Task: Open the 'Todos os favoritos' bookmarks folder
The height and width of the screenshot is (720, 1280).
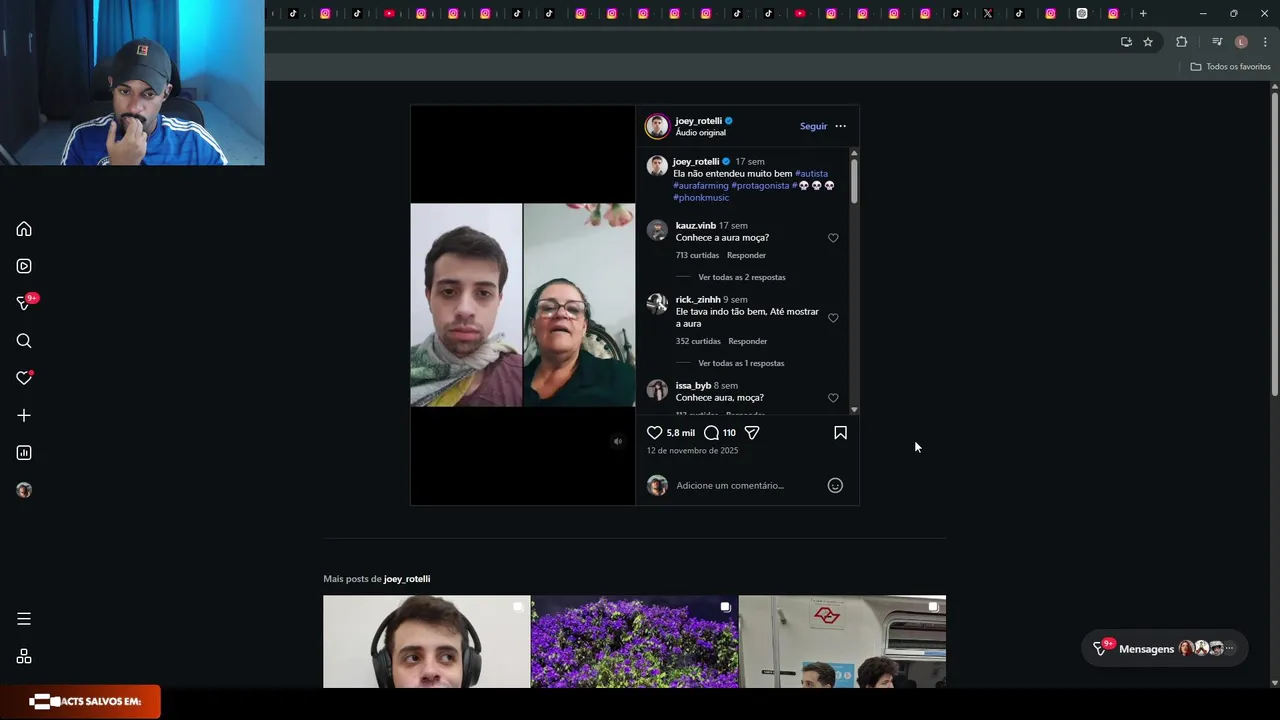Action: click(1230, 67)
